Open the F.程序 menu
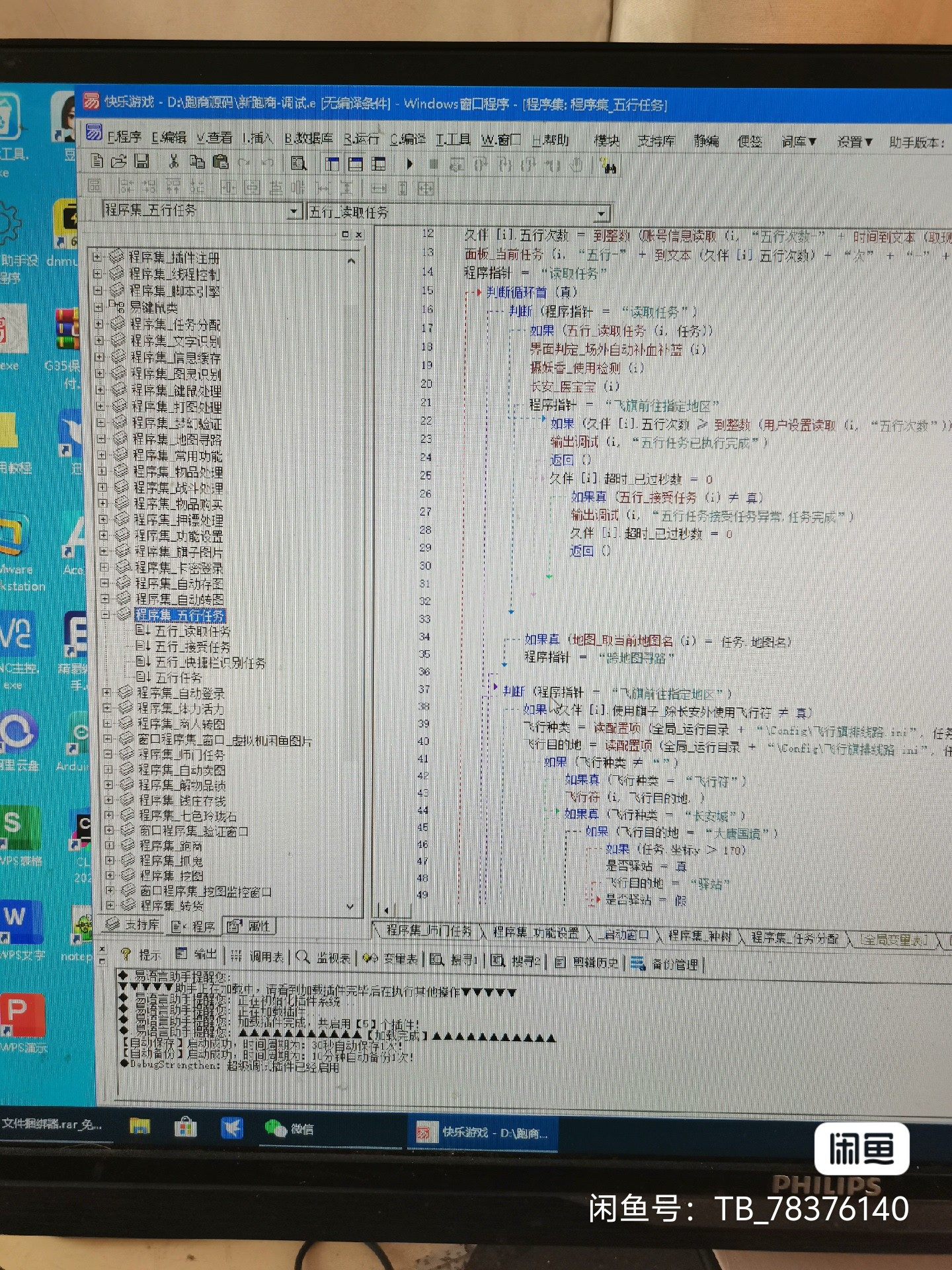The width and height of the screenshot is (952, 1270). coord(124,136)
